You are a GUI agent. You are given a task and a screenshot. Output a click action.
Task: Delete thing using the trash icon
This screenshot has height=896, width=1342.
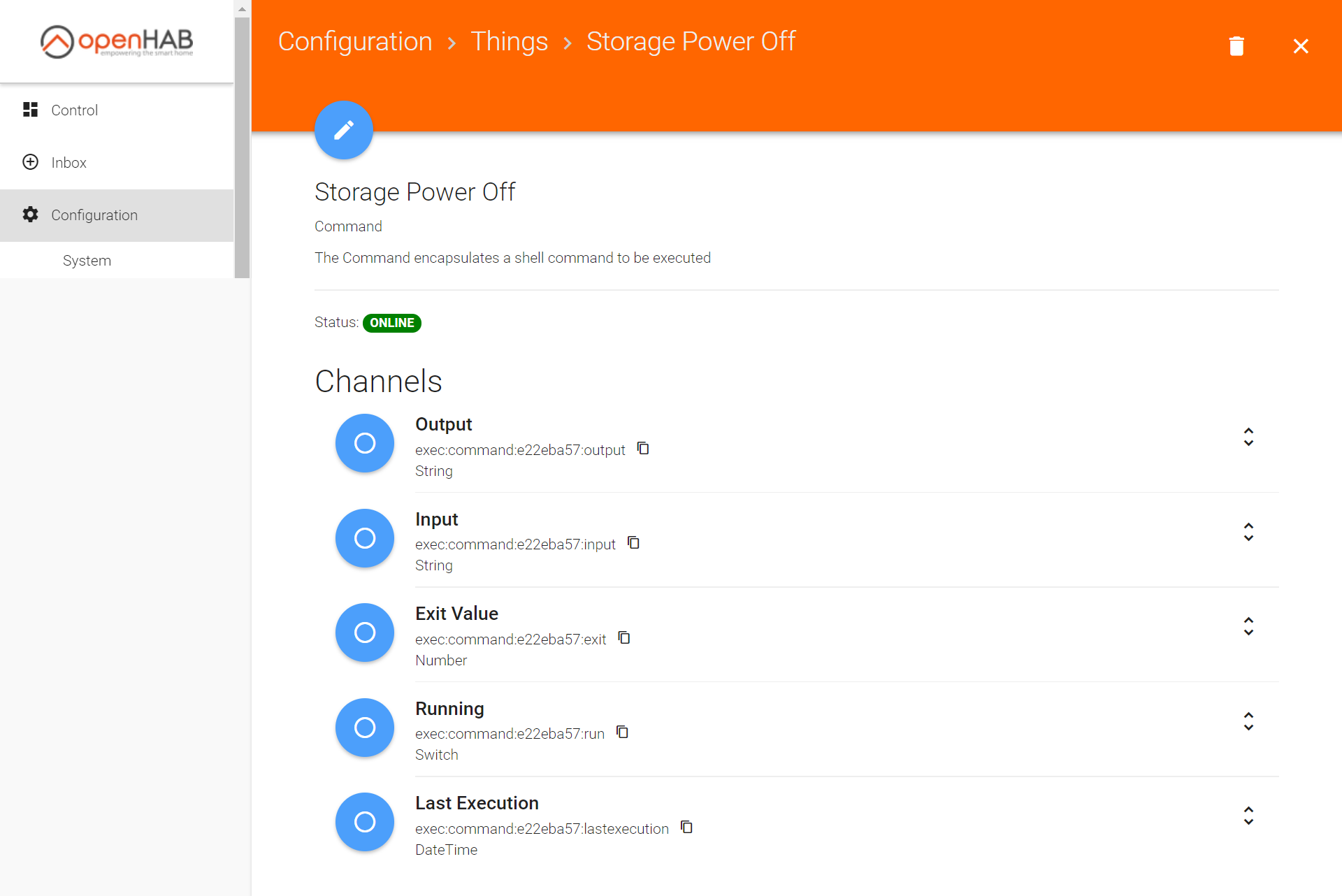coord(1236,46)
